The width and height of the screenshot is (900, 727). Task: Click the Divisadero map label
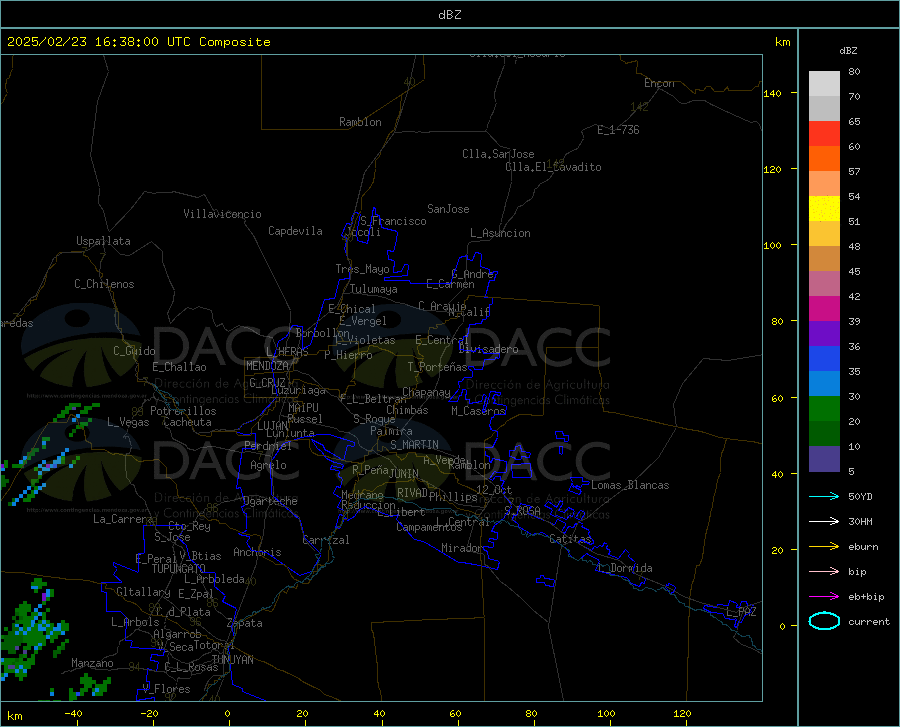point(488,349)
